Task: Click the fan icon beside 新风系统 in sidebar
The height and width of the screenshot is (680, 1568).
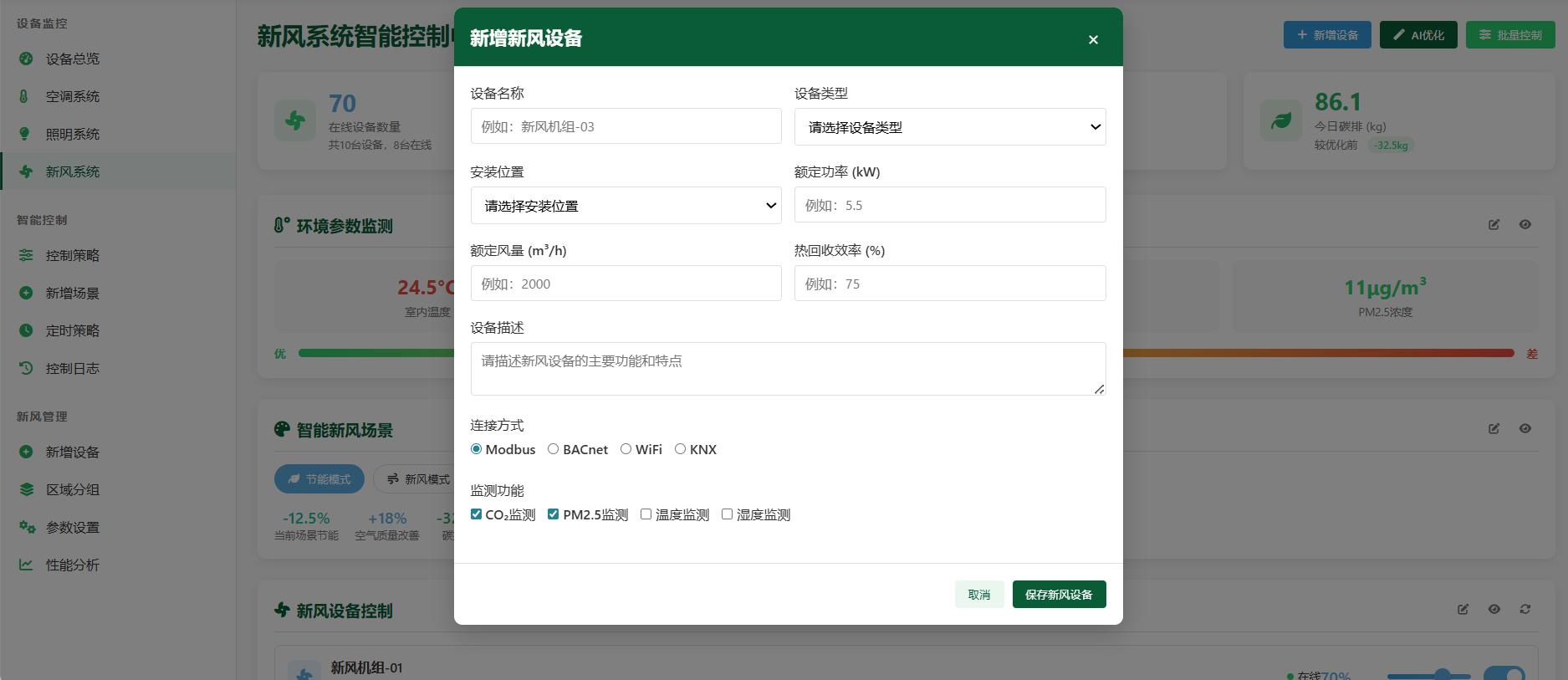Action: [26, 171]
